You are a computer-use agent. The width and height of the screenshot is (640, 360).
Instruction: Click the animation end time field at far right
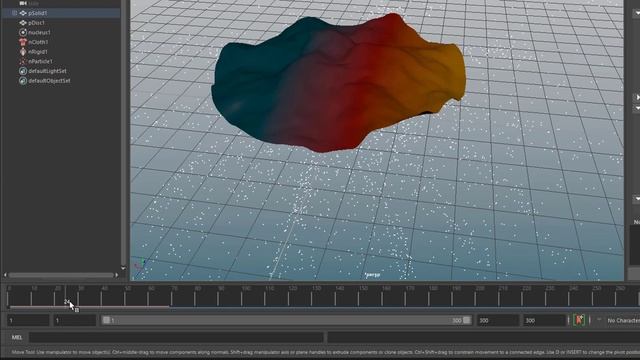click(544, 320)
